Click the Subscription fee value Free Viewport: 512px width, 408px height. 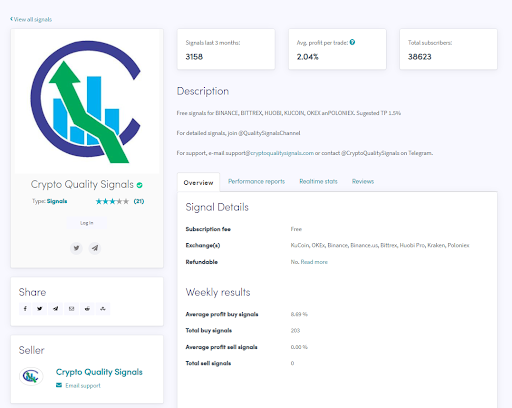(296, 229)
